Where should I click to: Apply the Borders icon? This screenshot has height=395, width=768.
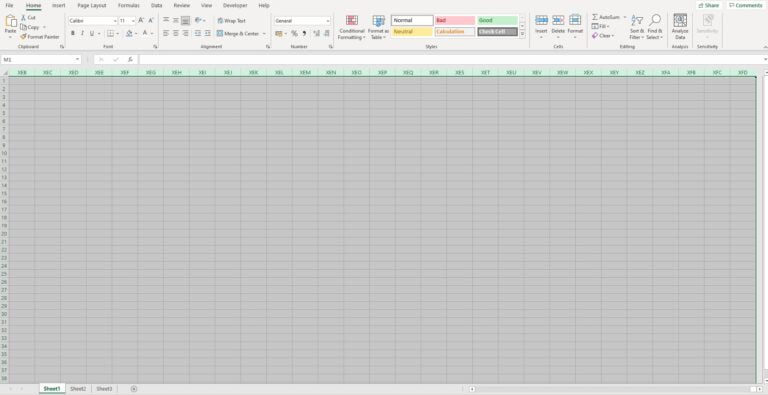[x=111, y=33]
